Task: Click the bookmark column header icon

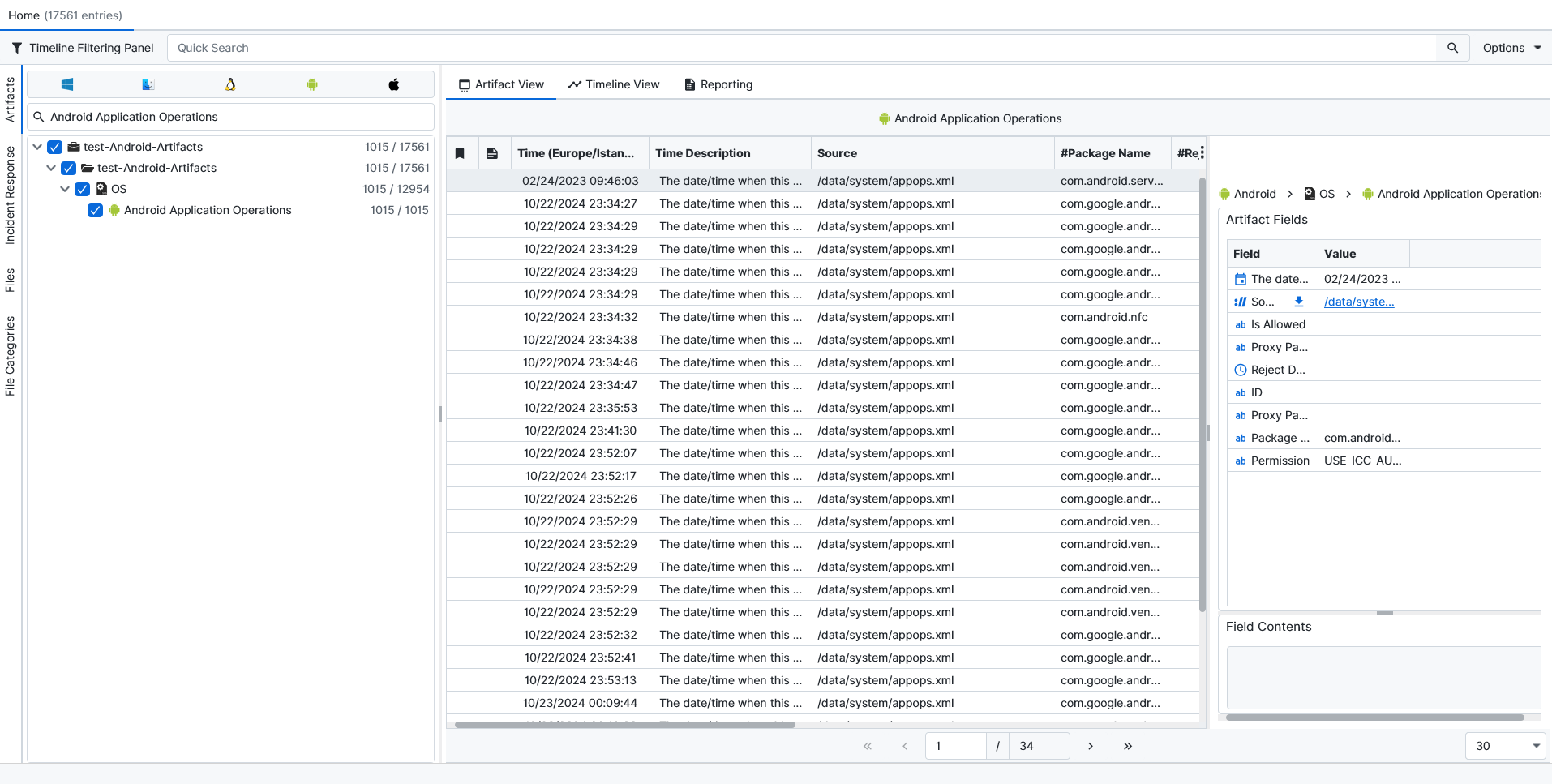Action: coord(460,153)
